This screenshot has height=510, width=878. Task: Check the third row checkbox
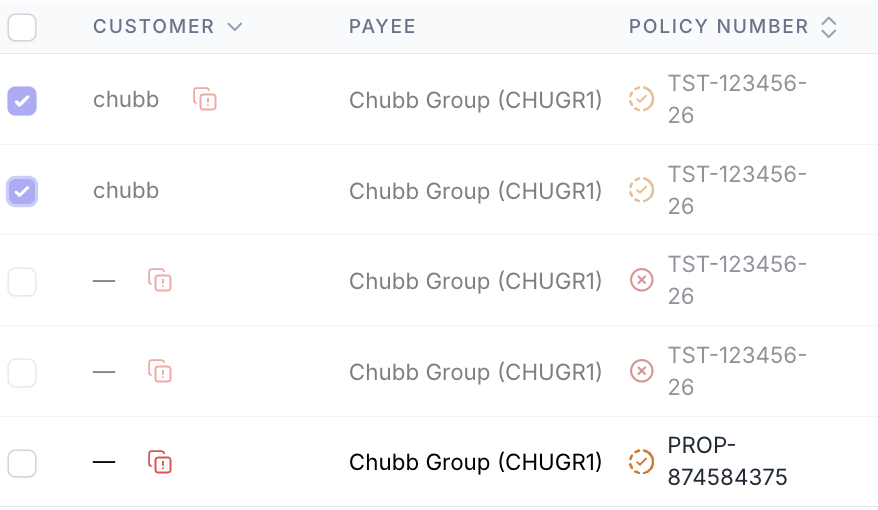pos(22,282)
